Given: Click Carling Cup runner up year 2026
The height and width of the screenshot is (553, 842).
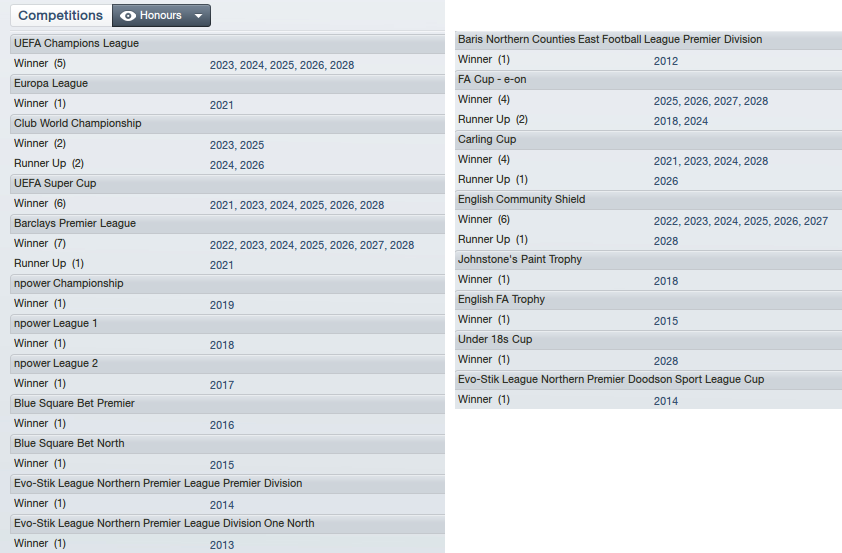Looking at the screenshot, I should (666, 181).
